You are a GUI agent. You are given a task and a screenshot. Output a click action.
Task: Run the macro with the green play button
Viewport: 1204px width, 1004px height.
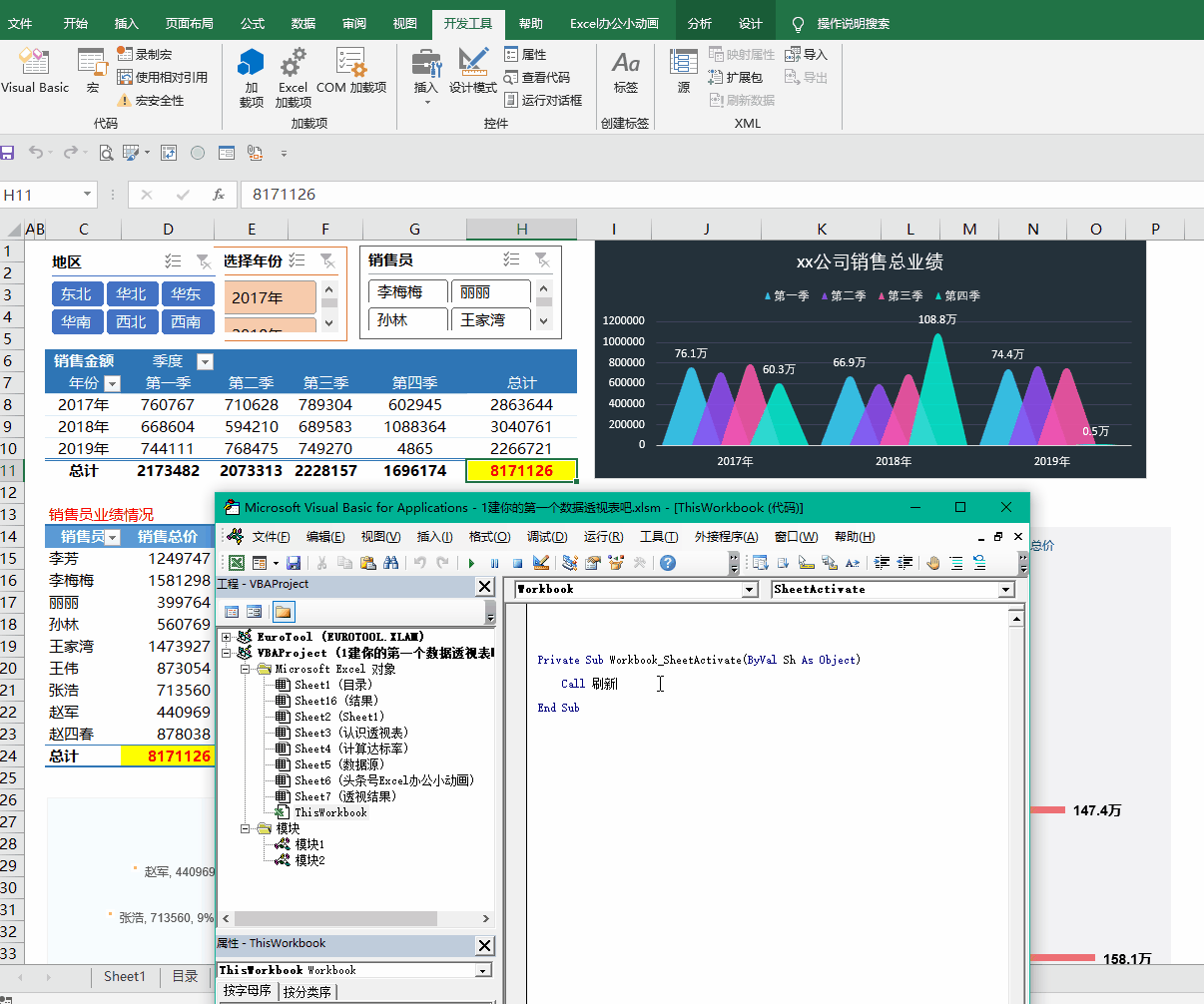[471, 563]
